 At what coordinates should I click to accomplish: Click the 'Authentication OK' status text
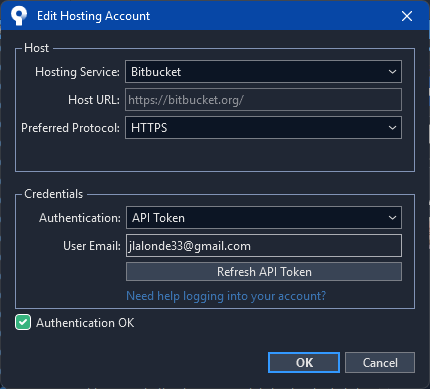point(85,323)
